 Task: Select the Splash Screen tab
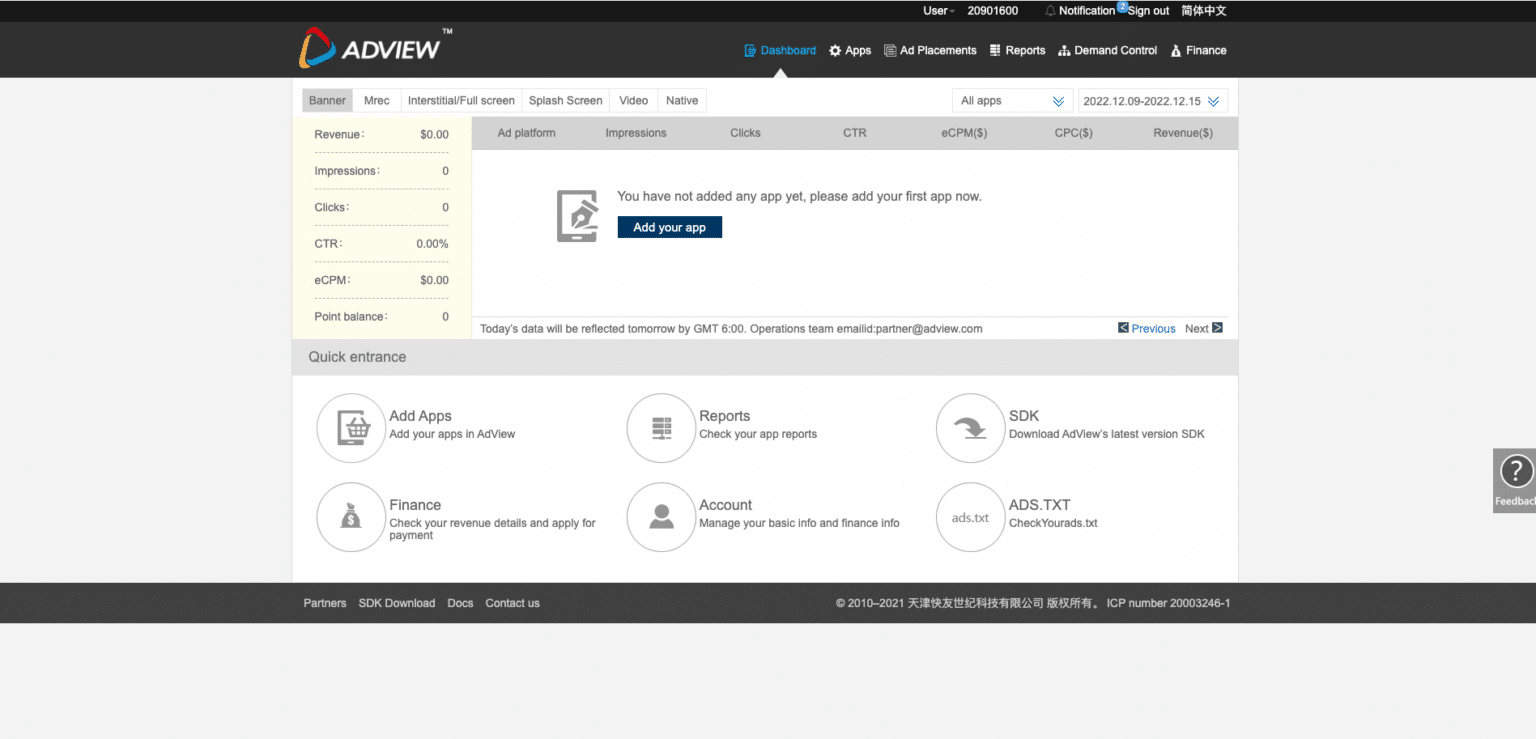(565, 101)
